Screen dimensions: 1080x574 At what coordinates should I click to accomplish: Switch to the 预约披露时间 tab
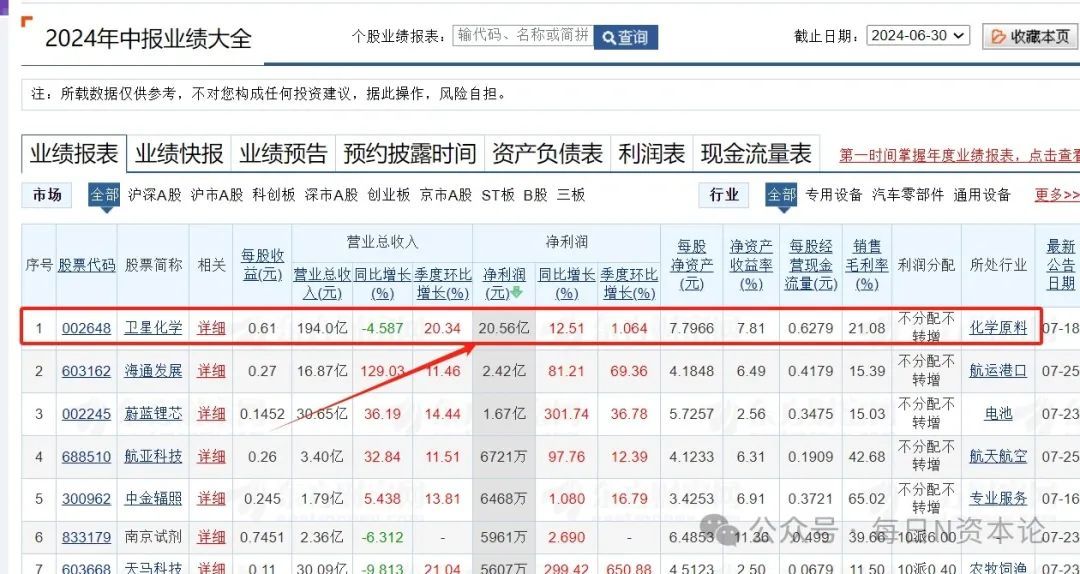coord(410,153)
